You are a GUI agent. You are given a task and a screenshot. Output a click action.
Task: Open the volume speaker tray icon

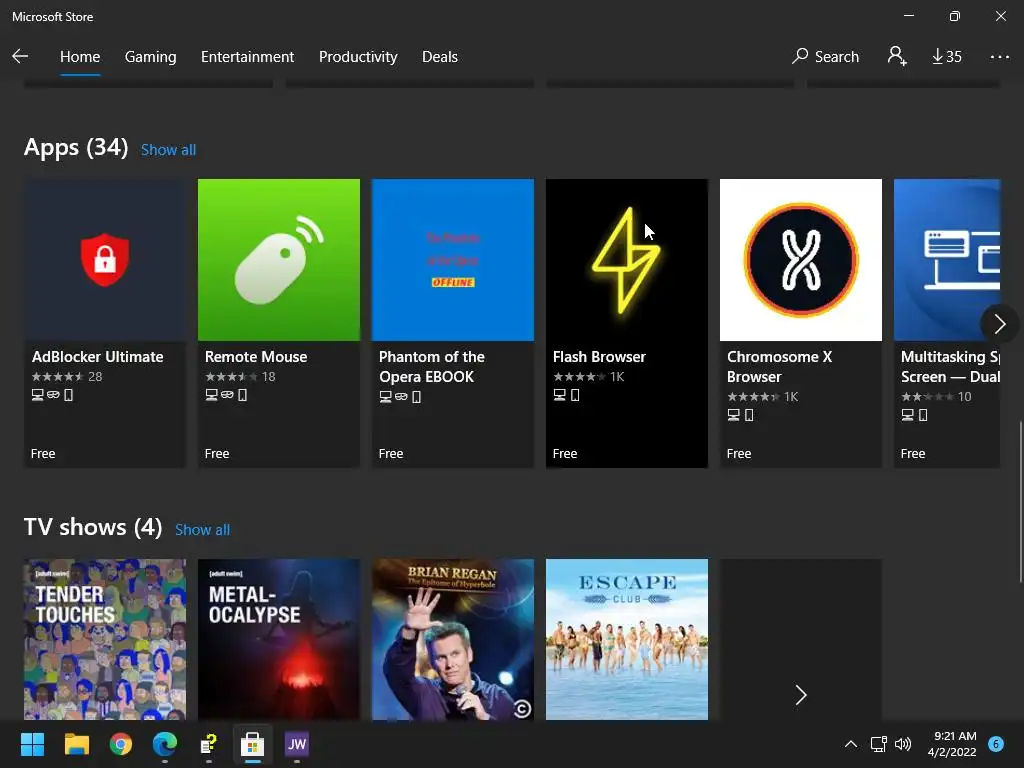point(903,744)
